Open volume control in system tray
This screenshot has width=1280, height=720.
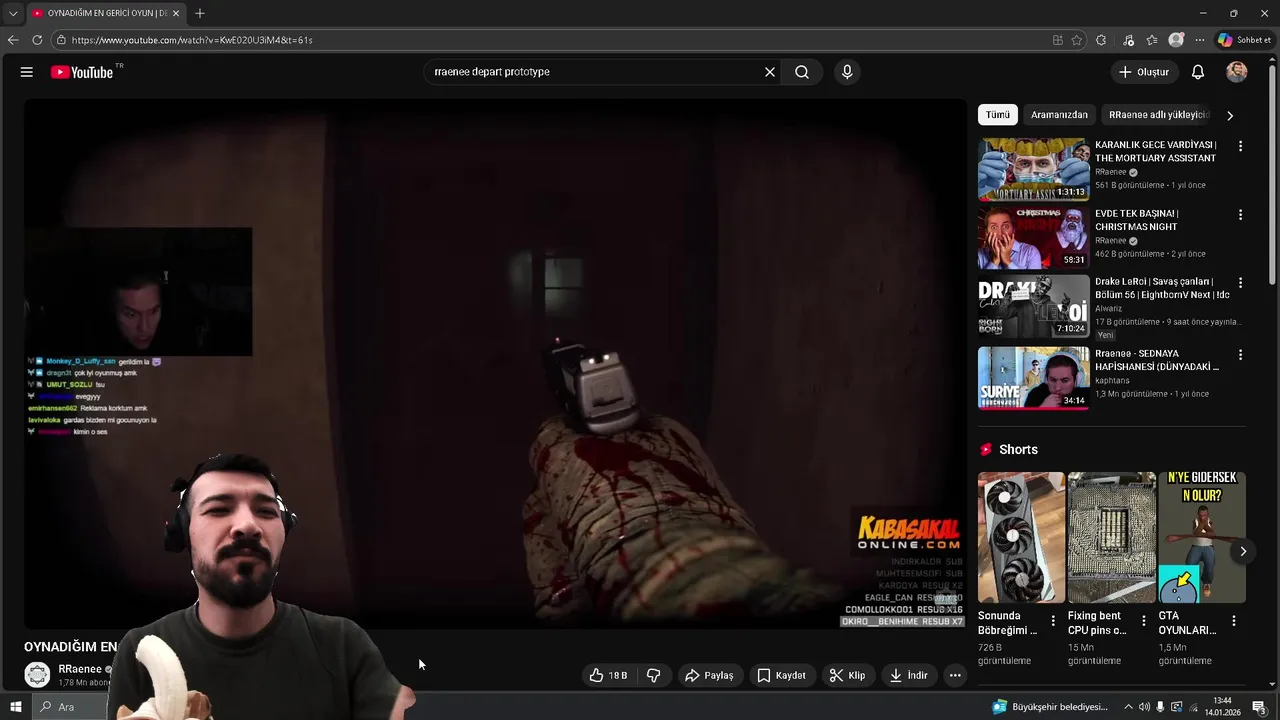1144,707
